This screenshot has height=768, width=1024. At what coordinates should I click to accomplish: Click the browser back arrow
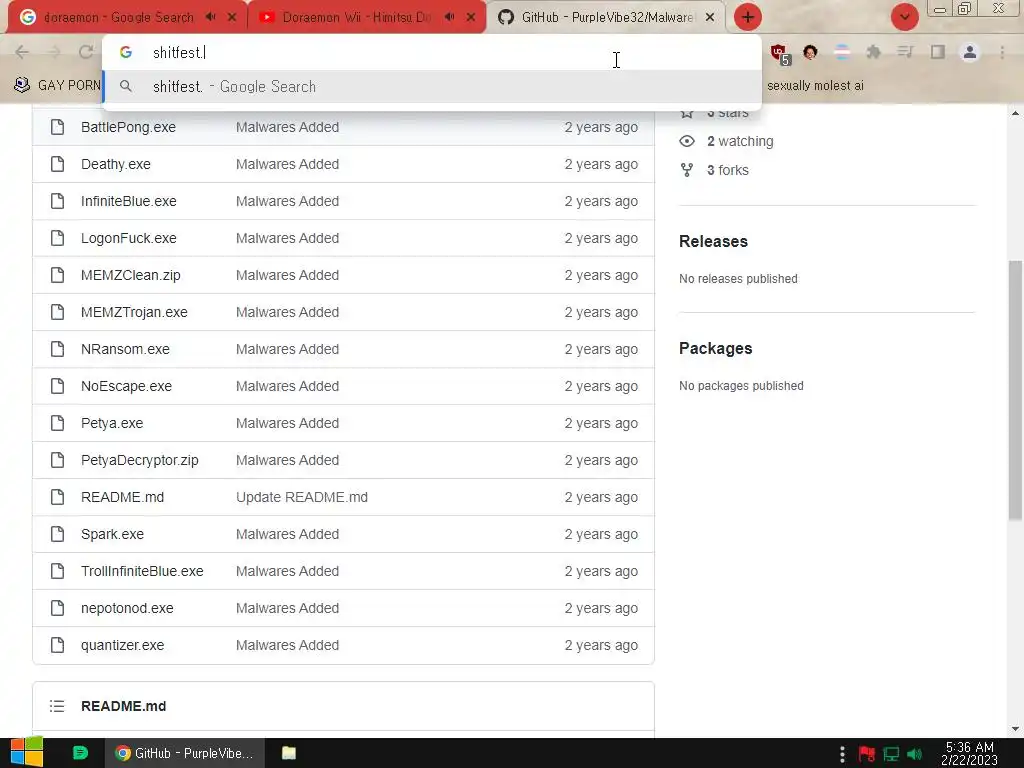tap(22, 52)
